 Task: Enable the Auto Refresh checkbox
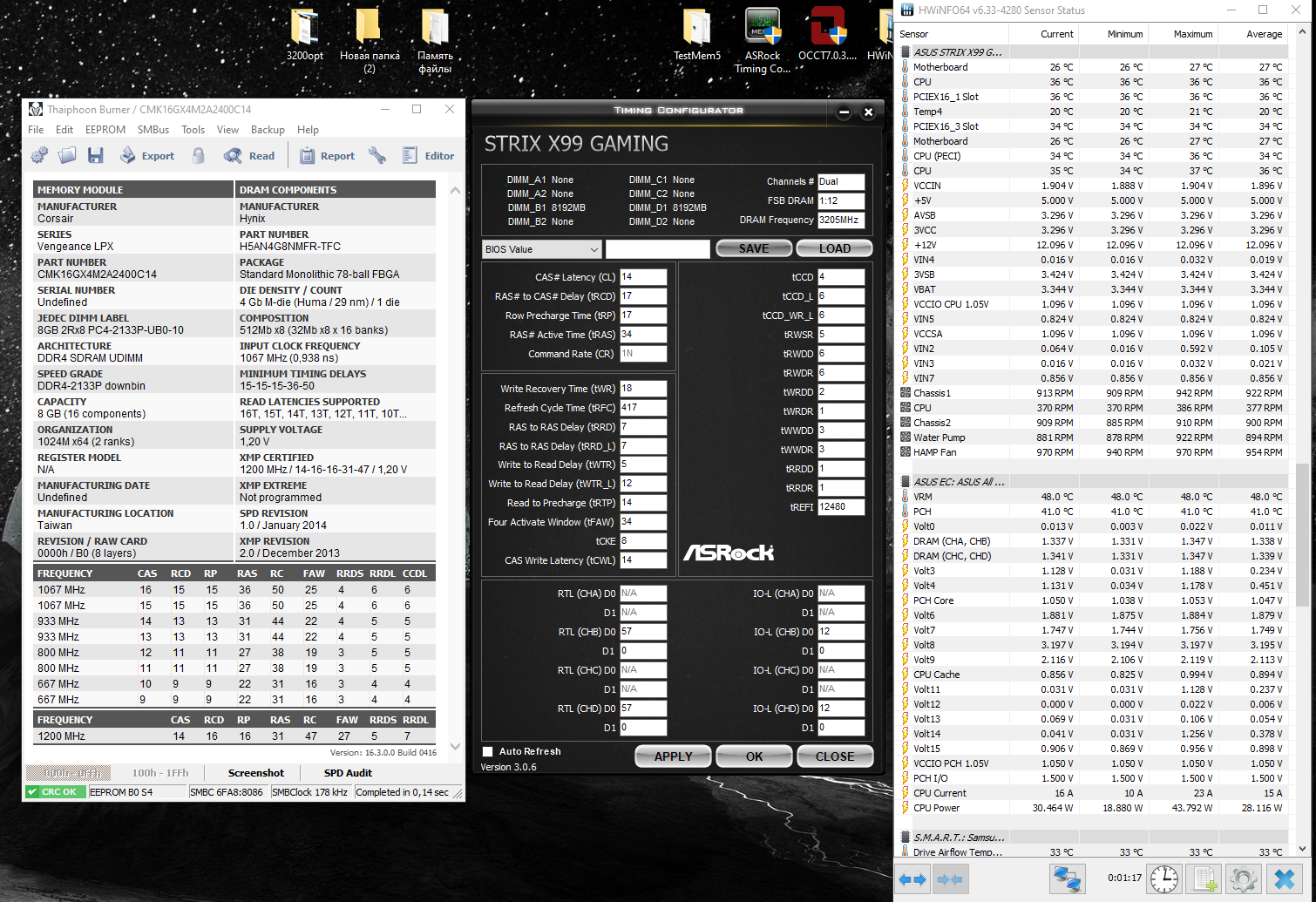[x=488, y=751]
